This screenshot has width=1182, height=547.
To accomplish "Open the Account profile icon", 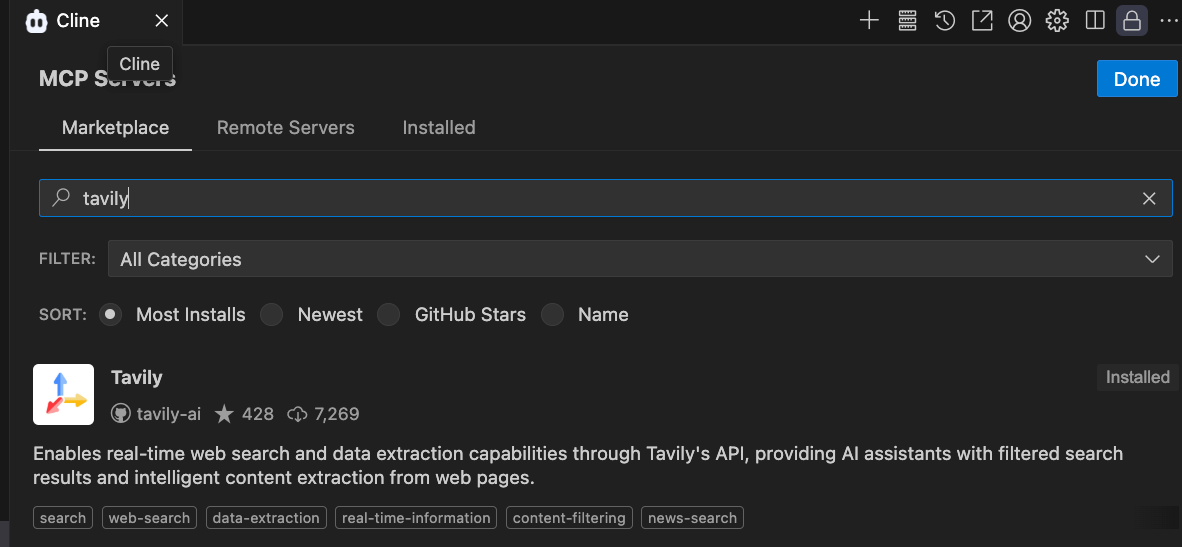I will click(1020, 20).
